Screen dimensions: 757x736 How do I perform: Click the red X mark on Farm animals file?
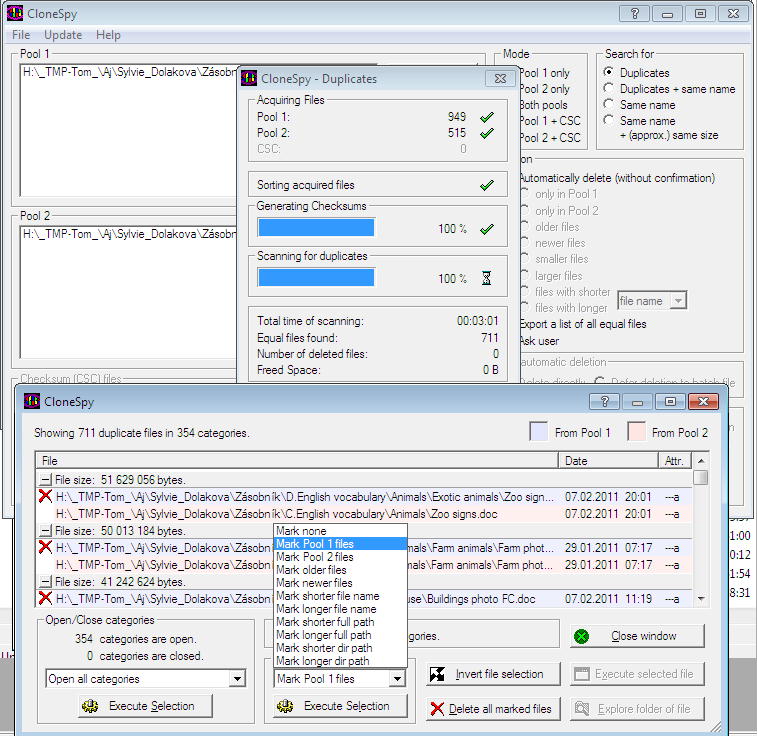point(44,548)
